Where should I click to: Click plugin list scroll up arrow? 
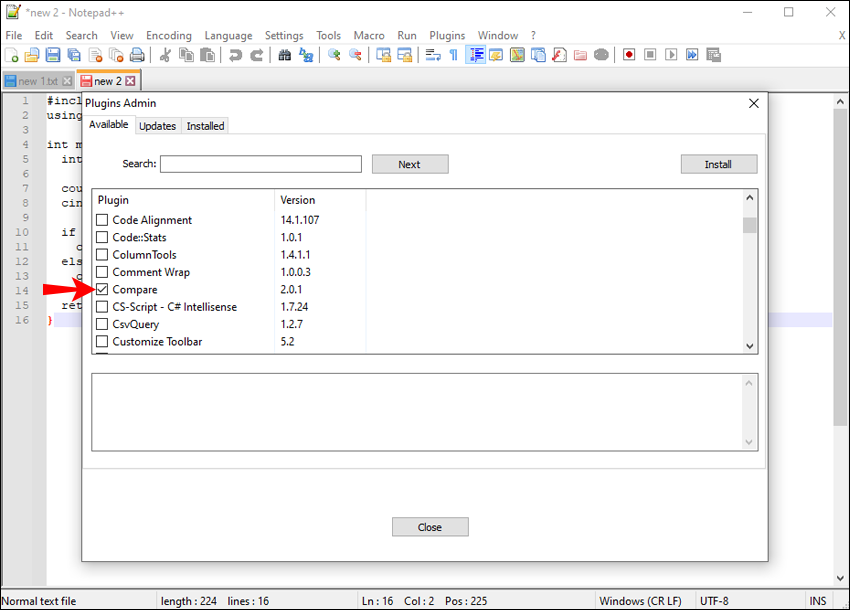[750, 198]
